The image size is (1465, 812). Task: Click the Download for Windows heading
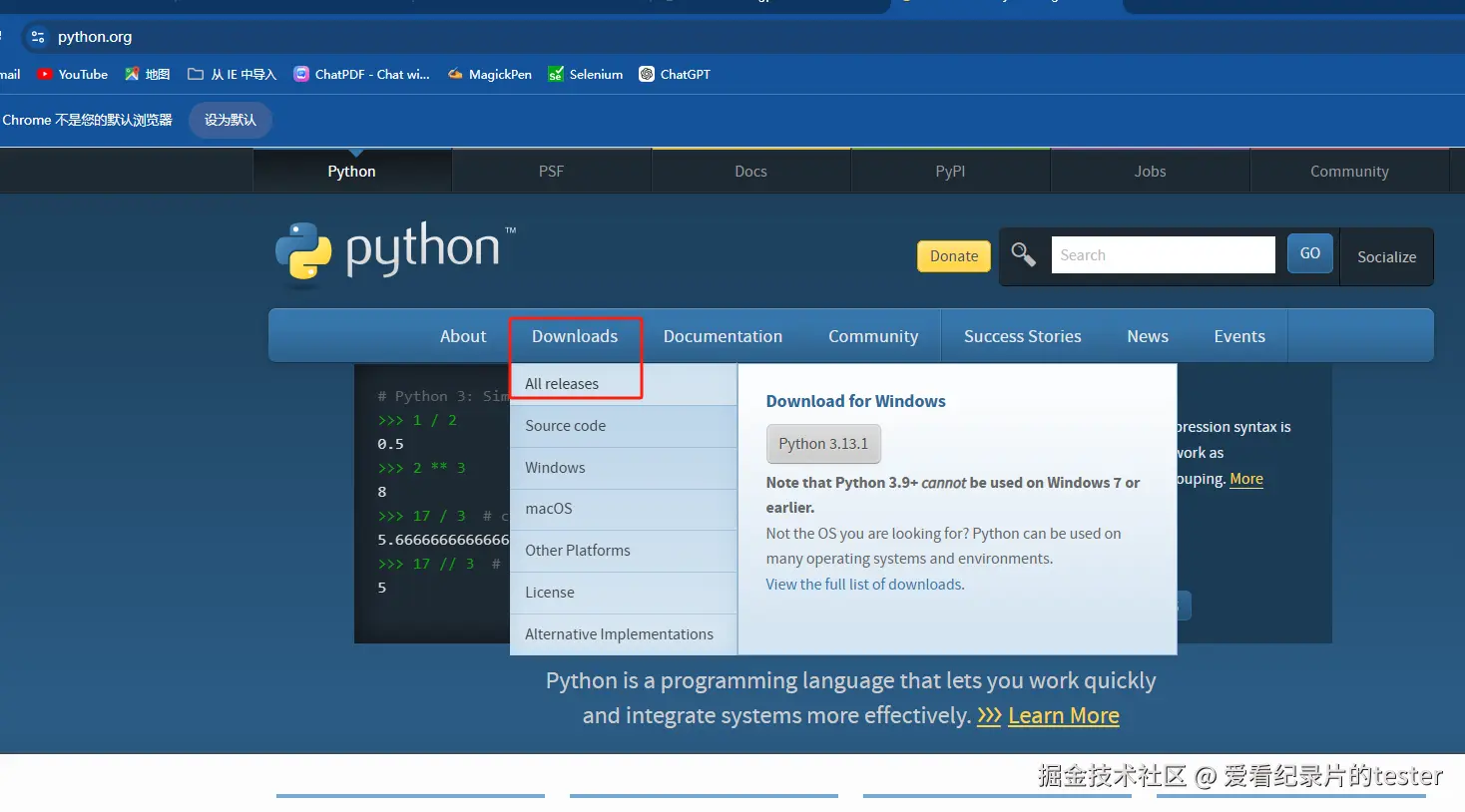pyautogui.click(x=855, y=401)
